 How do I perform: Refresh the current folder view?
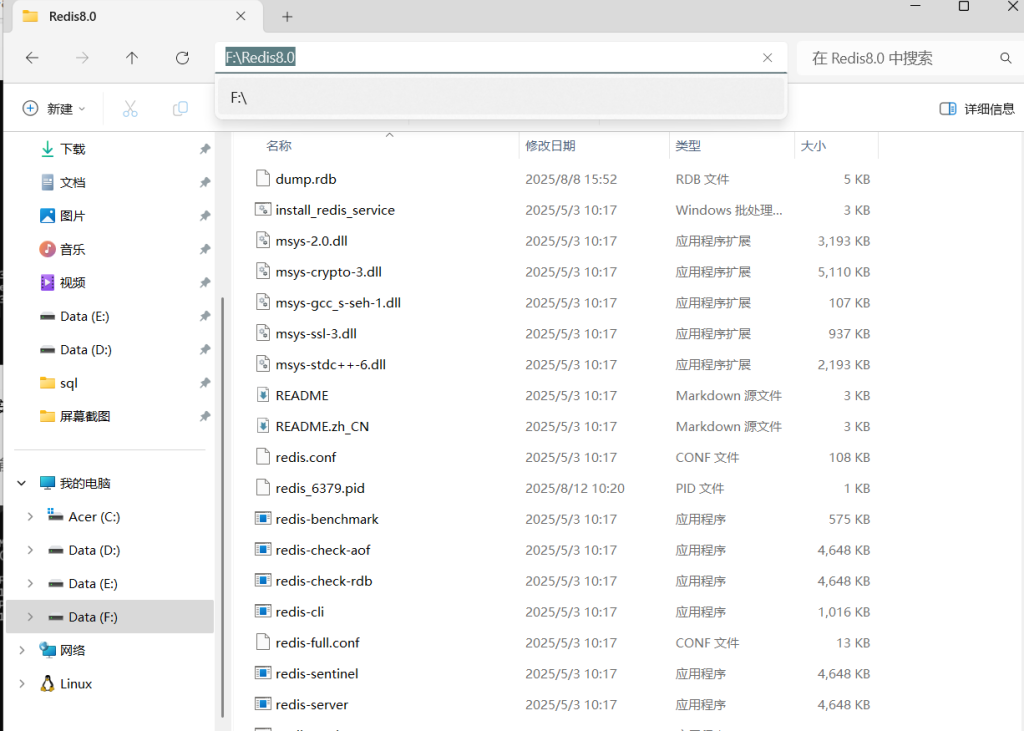point(182,58)
